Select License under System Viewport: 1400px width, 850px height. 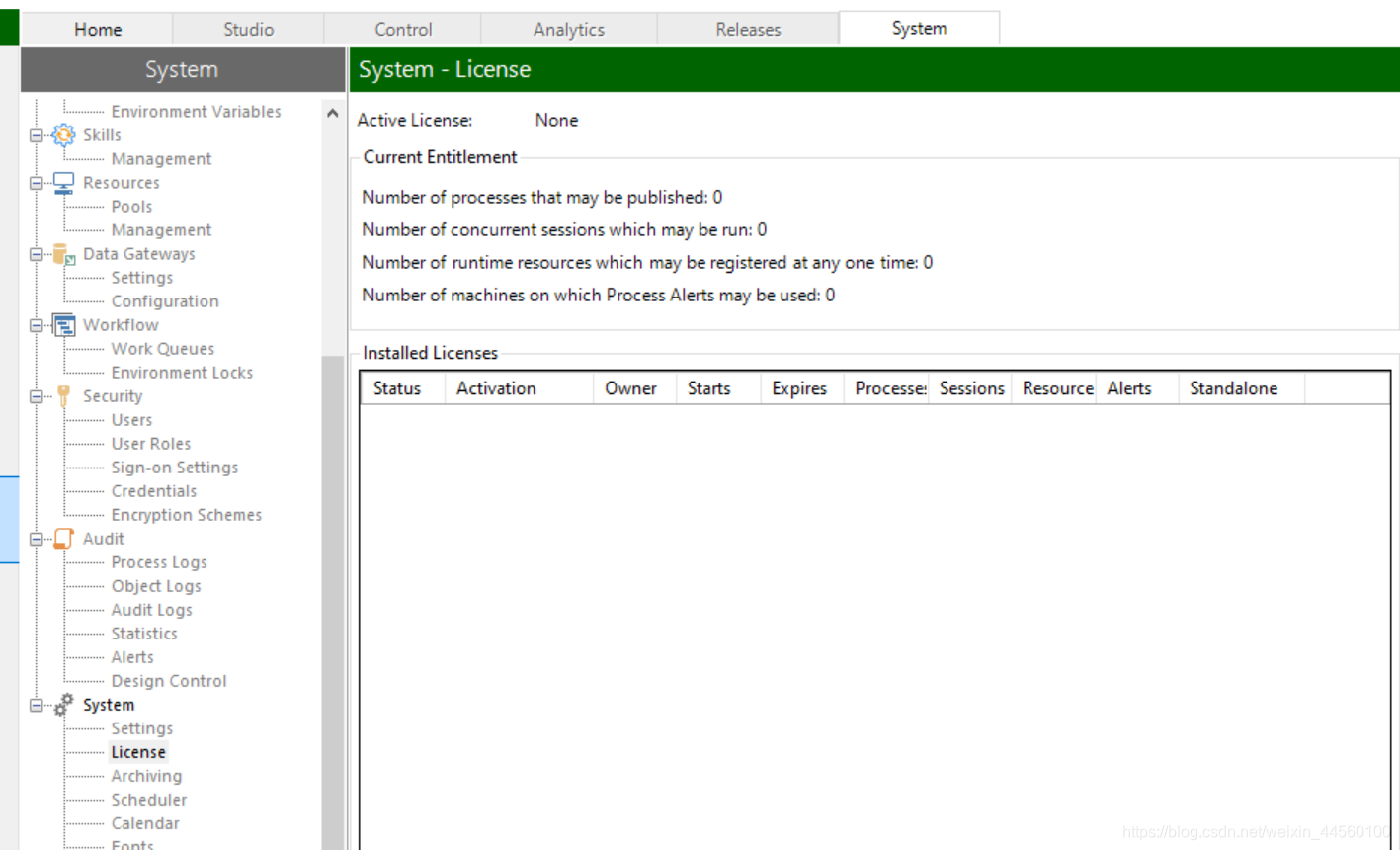pos(137,752)
